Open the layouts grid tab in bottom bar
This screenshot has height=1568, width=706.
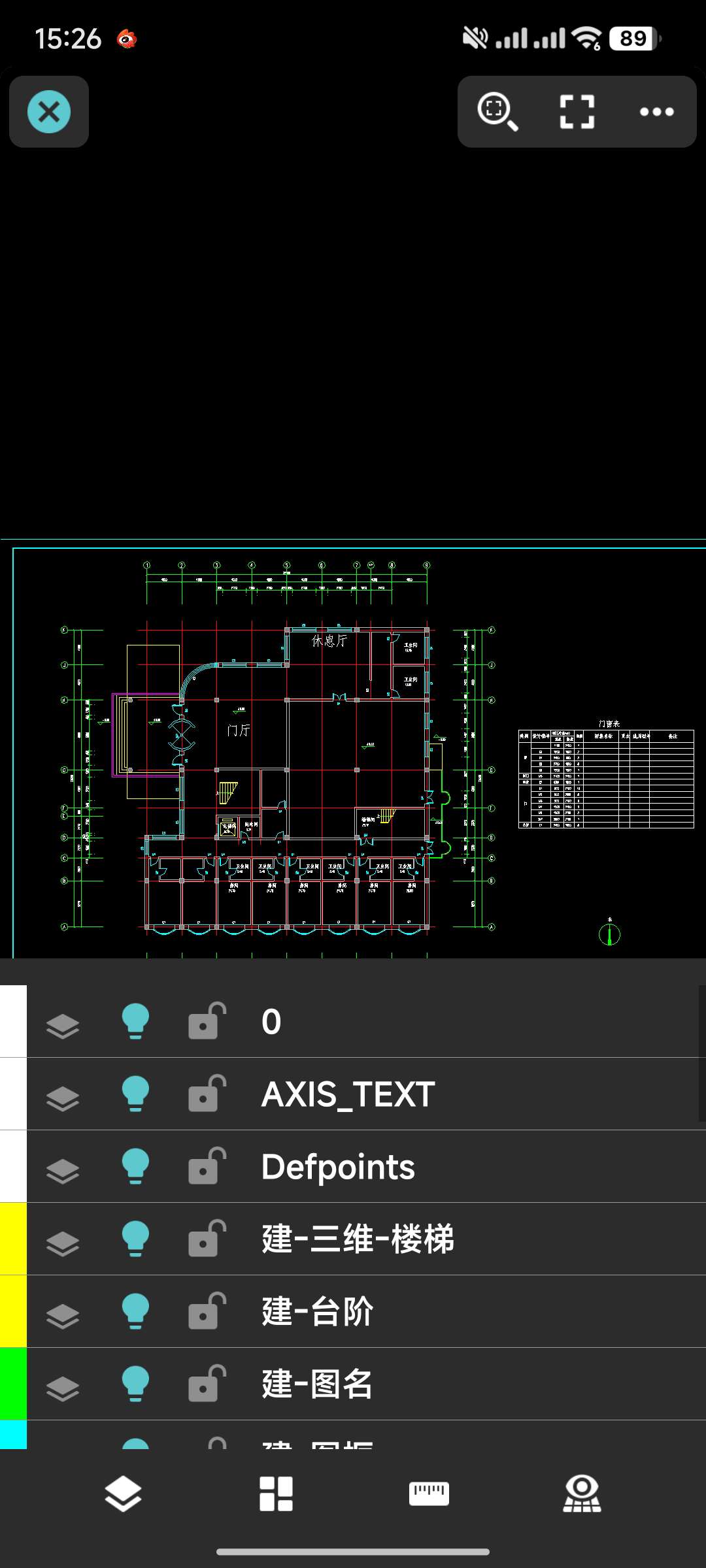[x=276, y=1494]
